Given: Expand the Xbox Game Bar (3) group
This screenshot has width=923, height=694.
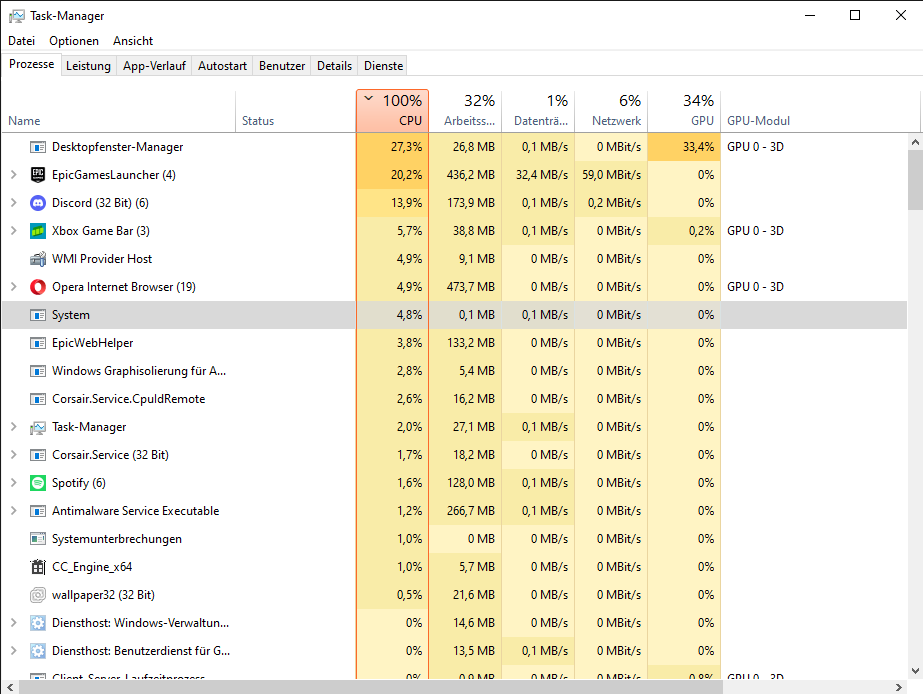Looking at the screenshot, I should click(14, 231).
